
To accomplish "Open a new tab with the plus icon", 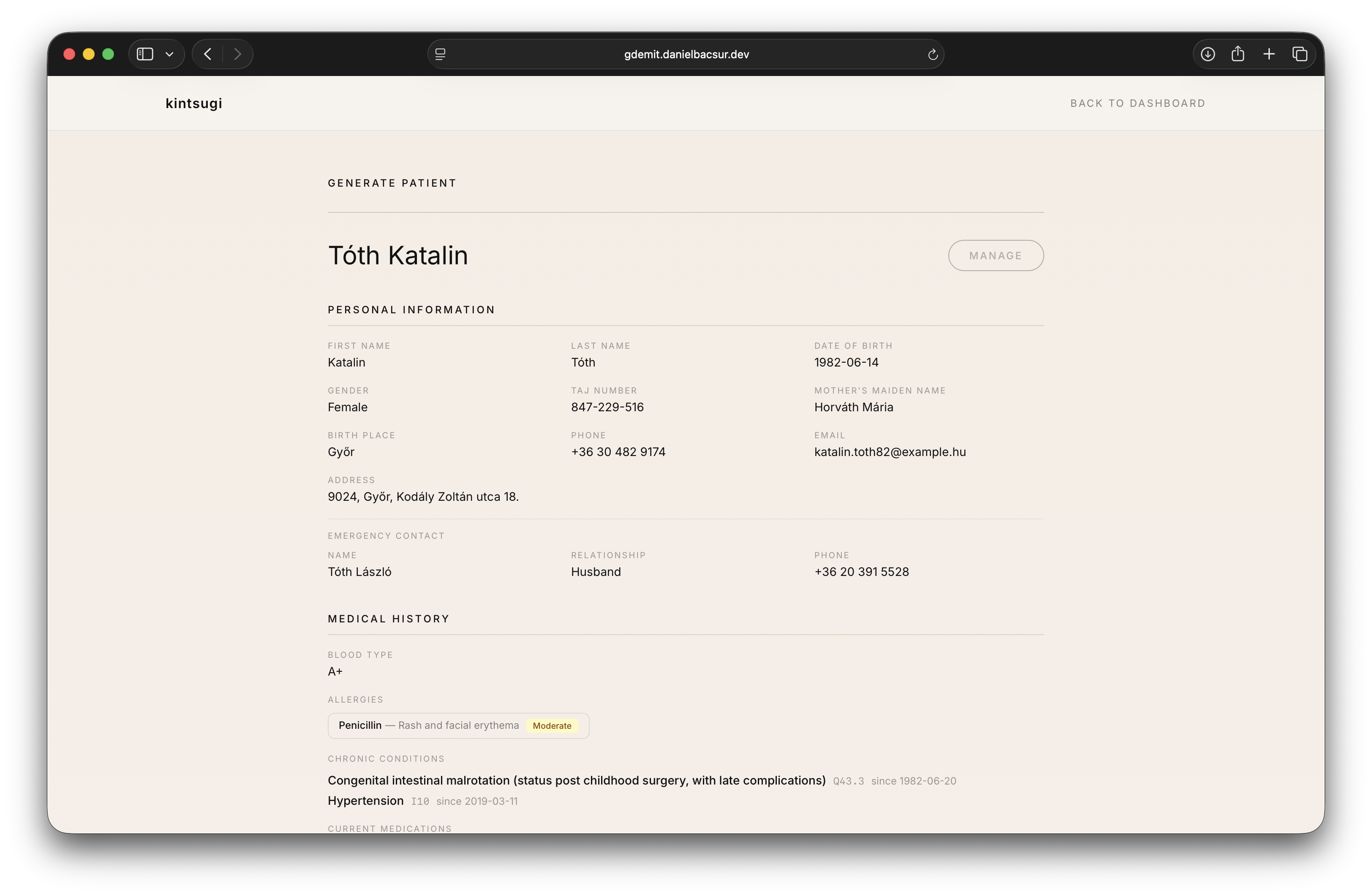I will click(x=1269, y=54).
